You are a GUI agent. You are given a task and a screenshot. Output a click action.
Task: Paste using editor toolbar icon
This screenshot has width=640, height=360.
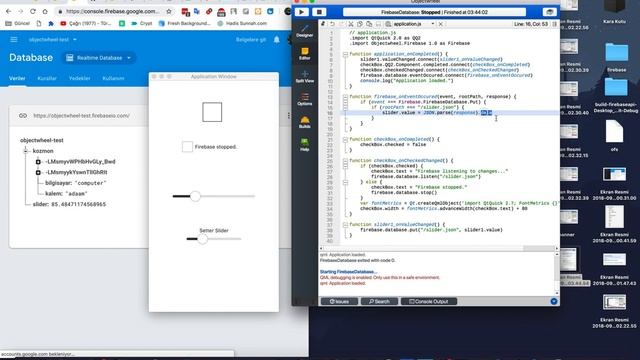pyautogui.click(x=369, y=24)
